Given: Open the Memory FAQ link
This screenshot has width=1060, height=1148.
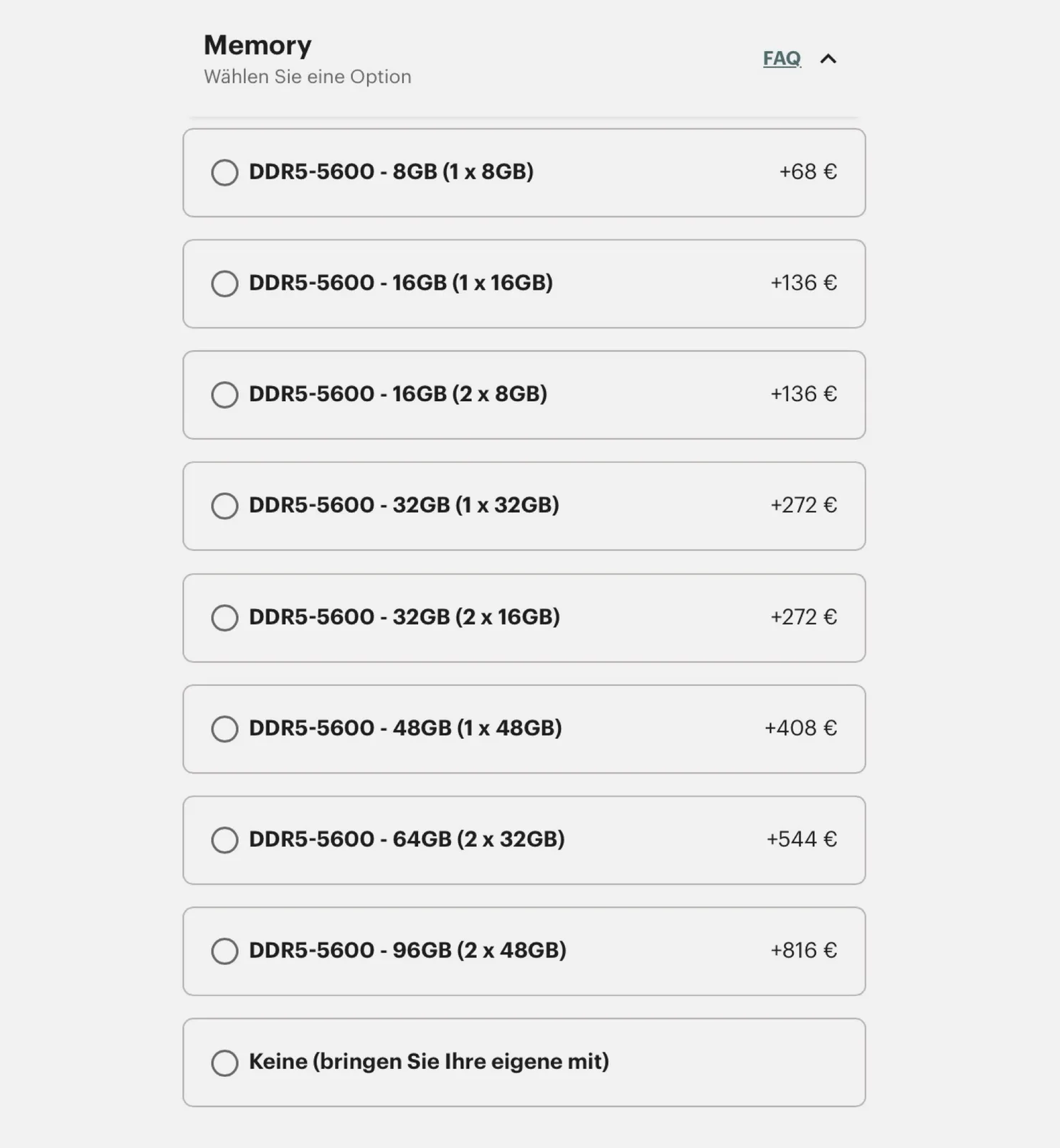Looking at the screenshot, I should click(781, 58).
